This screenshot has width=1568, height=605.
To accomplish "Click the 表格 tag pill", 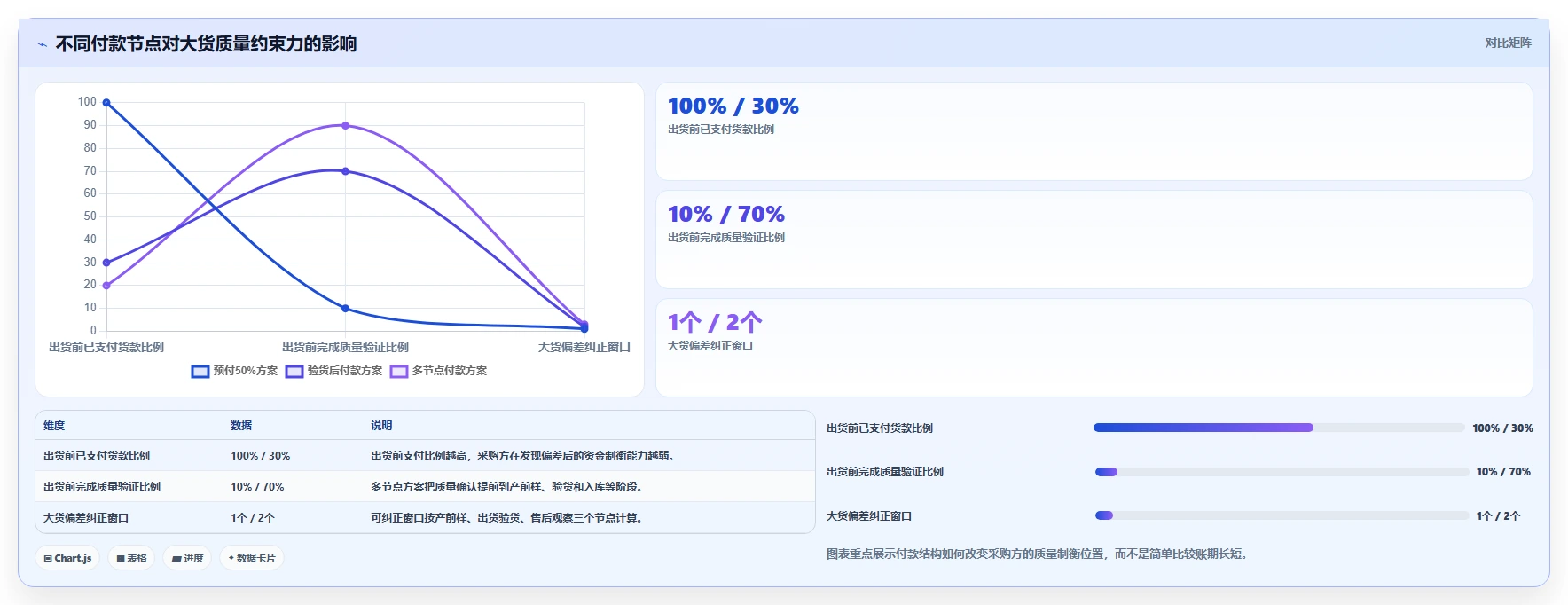I will pos(131,558).
